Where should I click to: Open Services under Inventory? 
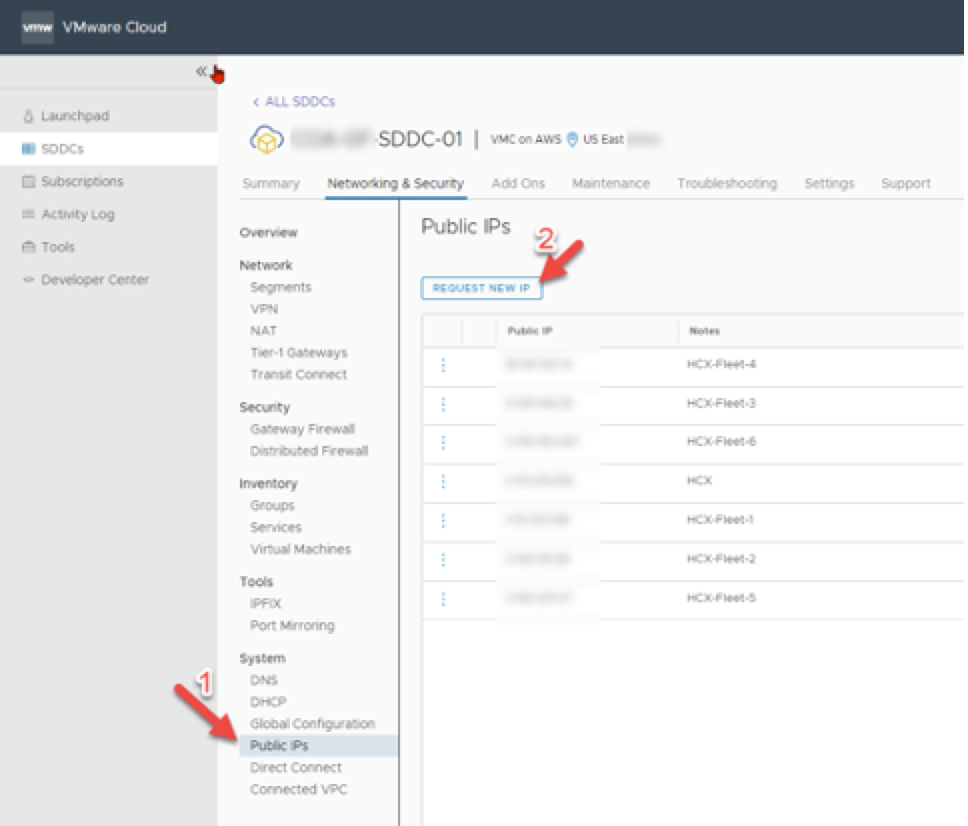point(276,527)
